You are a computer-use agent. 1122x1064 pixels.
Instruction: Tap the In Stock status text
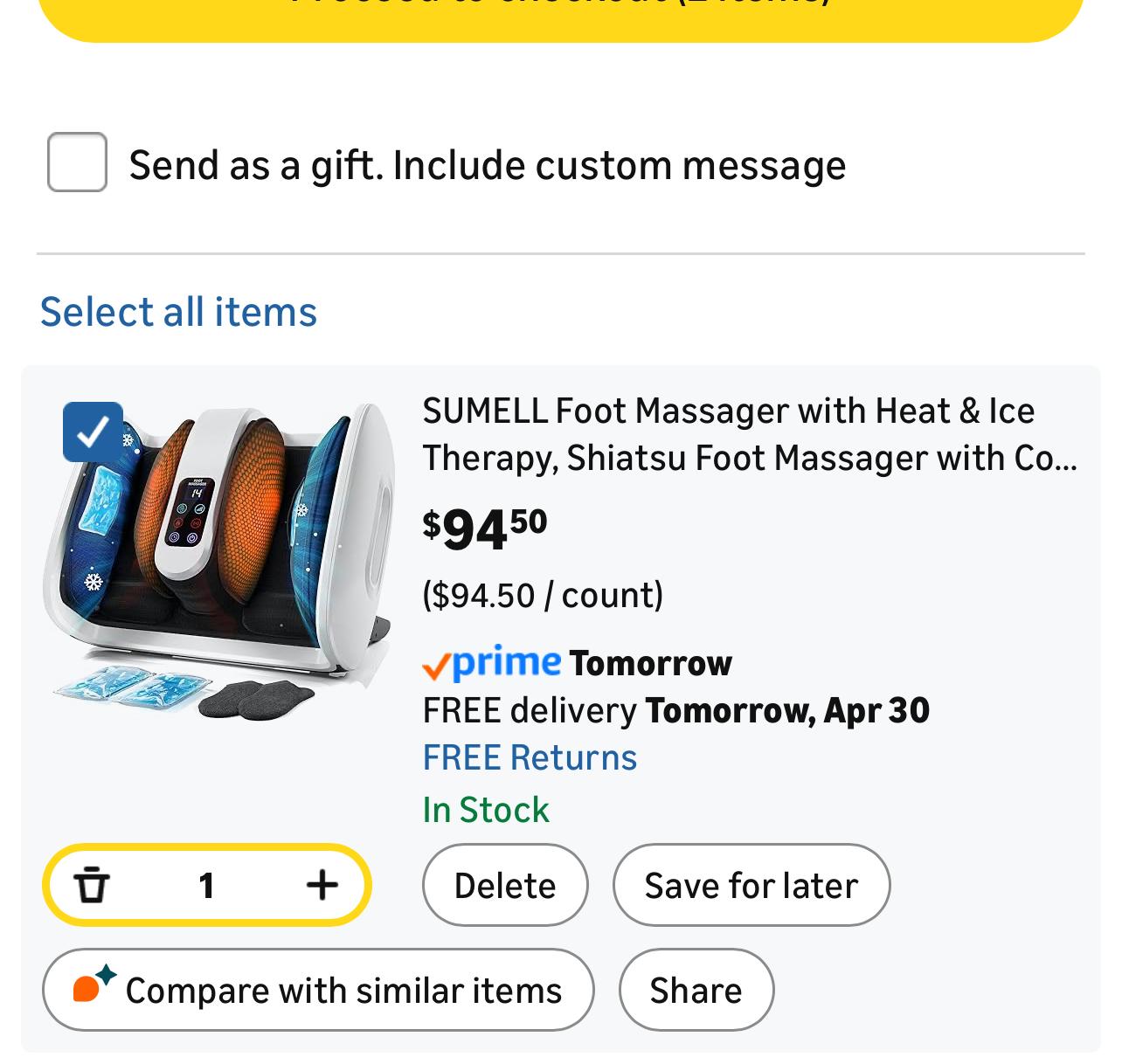point(486,810)
